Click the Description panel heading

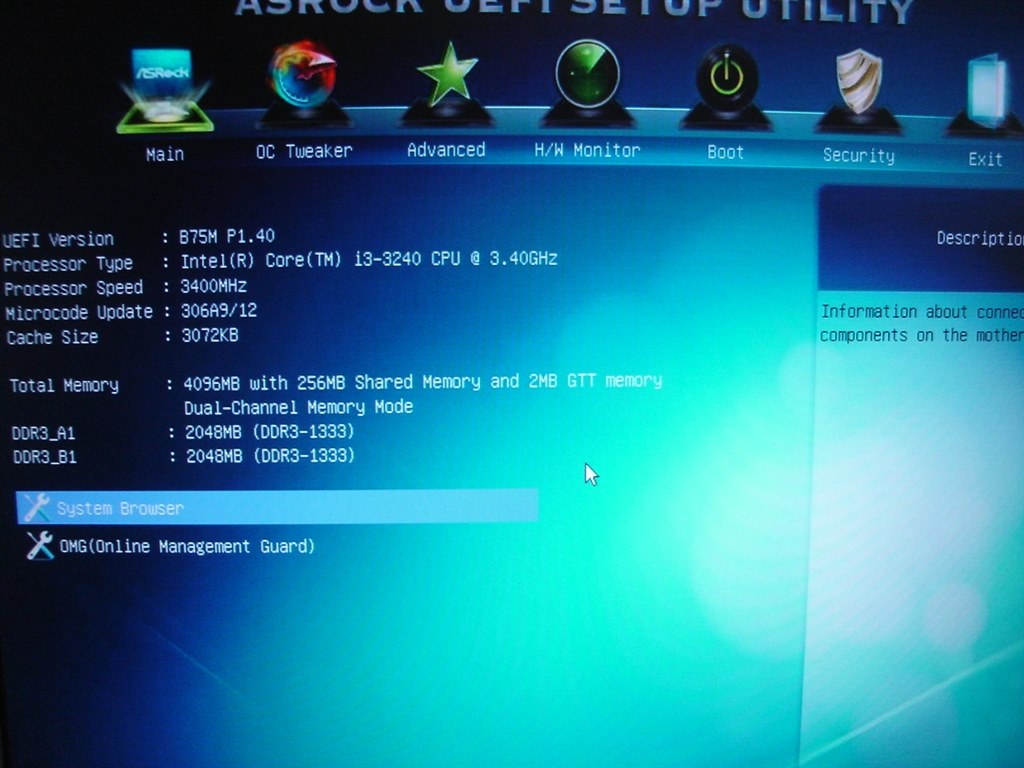click(980, 238)
